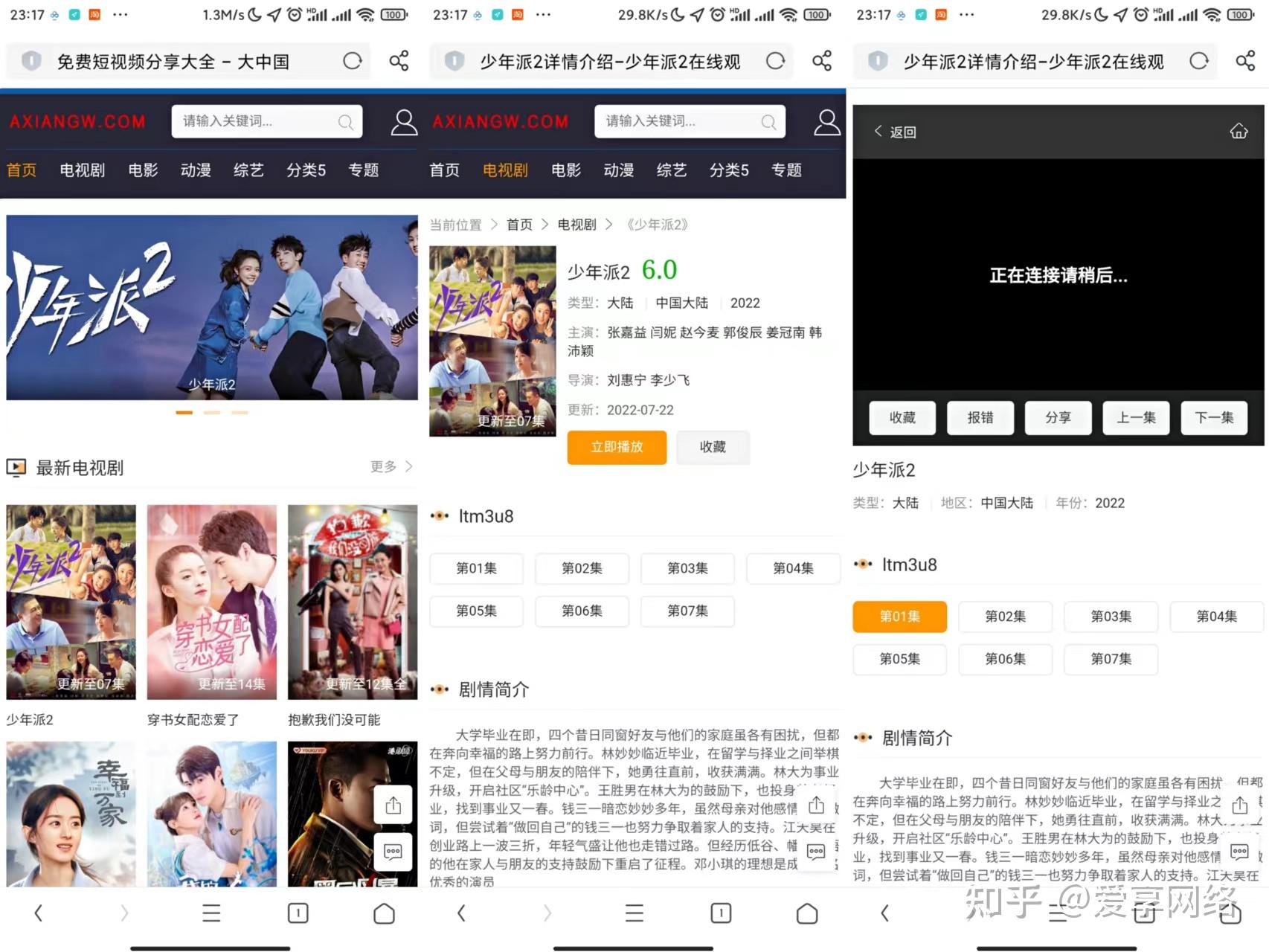Open the user account icon on AXIANGW.COM header

point(404,121)
